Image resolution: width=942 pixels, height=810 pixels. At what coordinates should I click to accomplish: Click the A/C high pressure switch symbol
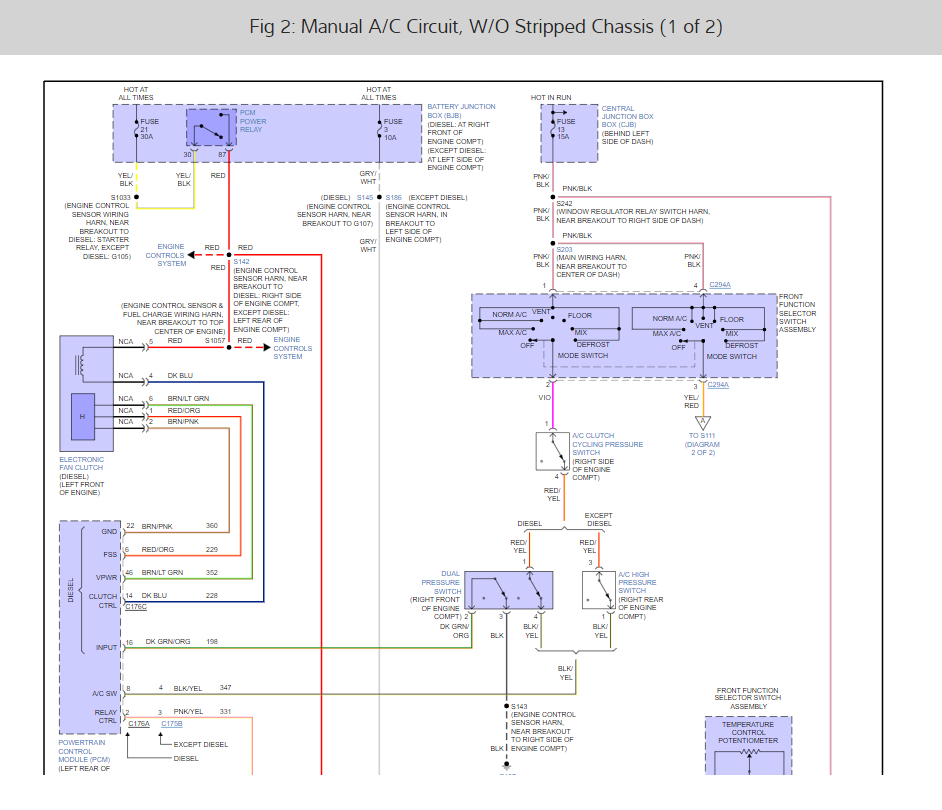click(598, 590)
